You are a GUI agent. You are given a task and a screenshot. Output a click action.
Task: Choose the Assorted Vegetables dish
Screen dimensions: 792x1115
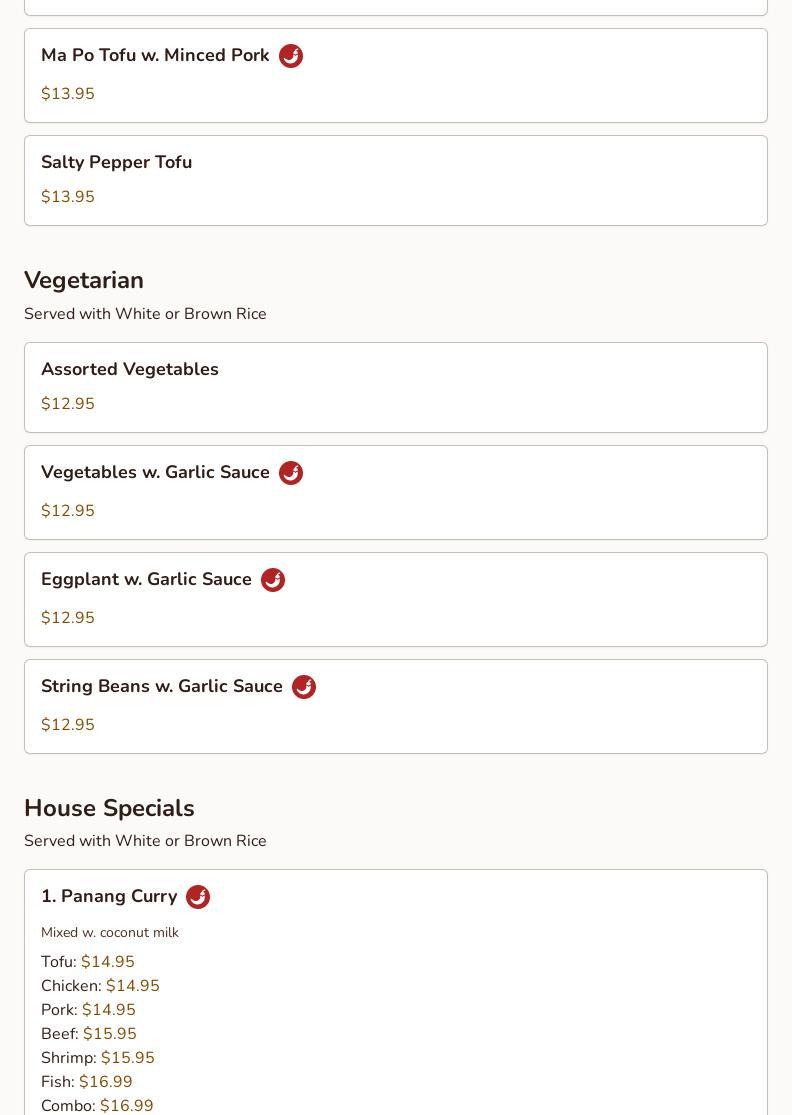coord(396,388)
